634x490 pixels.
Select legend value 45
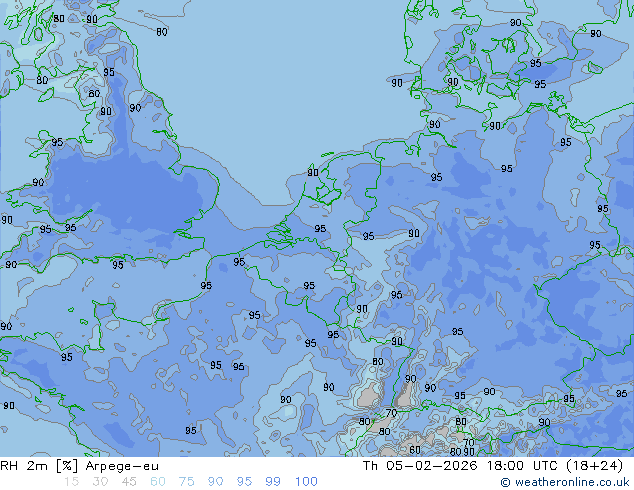point(129,482)
